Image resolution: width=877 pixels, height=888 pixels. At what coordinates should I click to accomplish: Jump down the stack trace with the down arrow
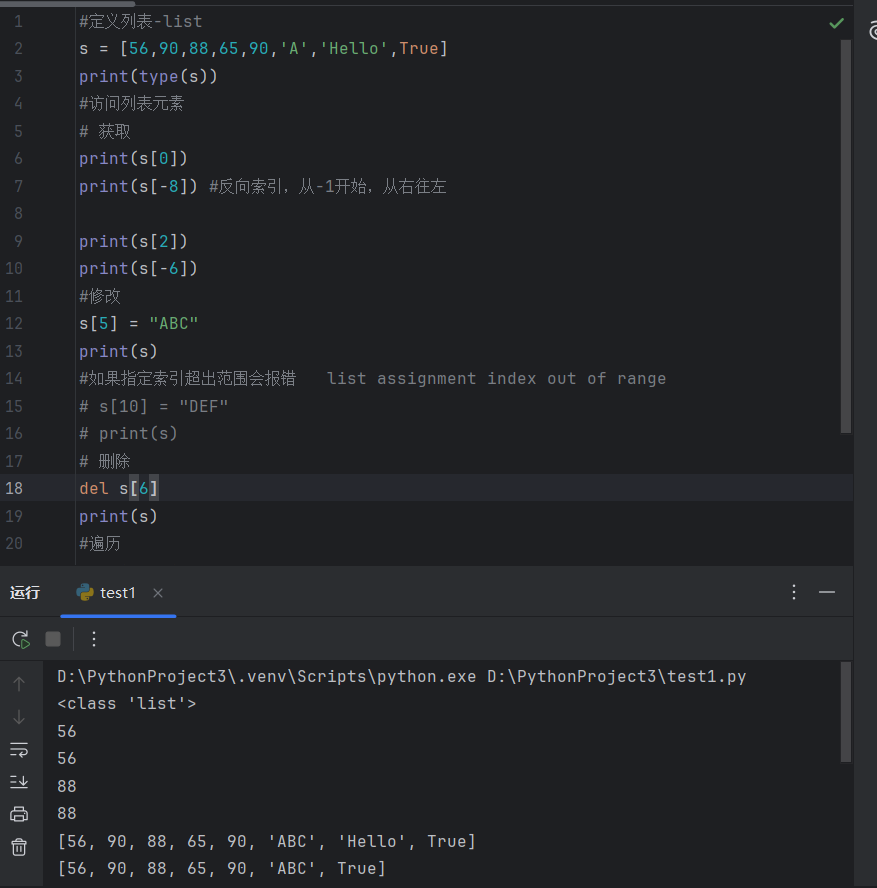click(19, 717)
